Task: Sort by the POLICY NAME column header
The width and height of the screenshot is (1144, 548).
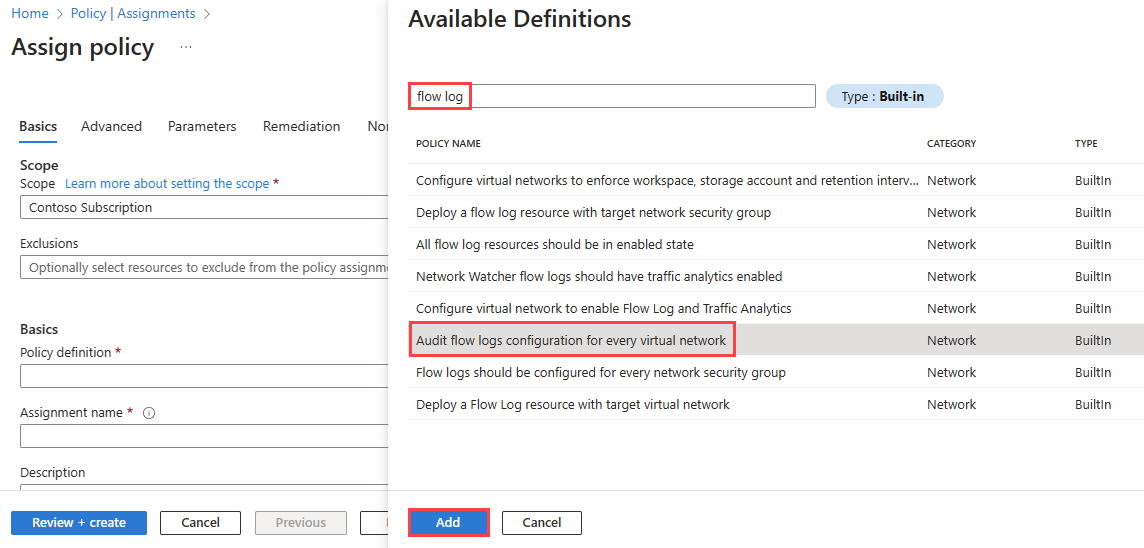Action: (x=448, y=144)
